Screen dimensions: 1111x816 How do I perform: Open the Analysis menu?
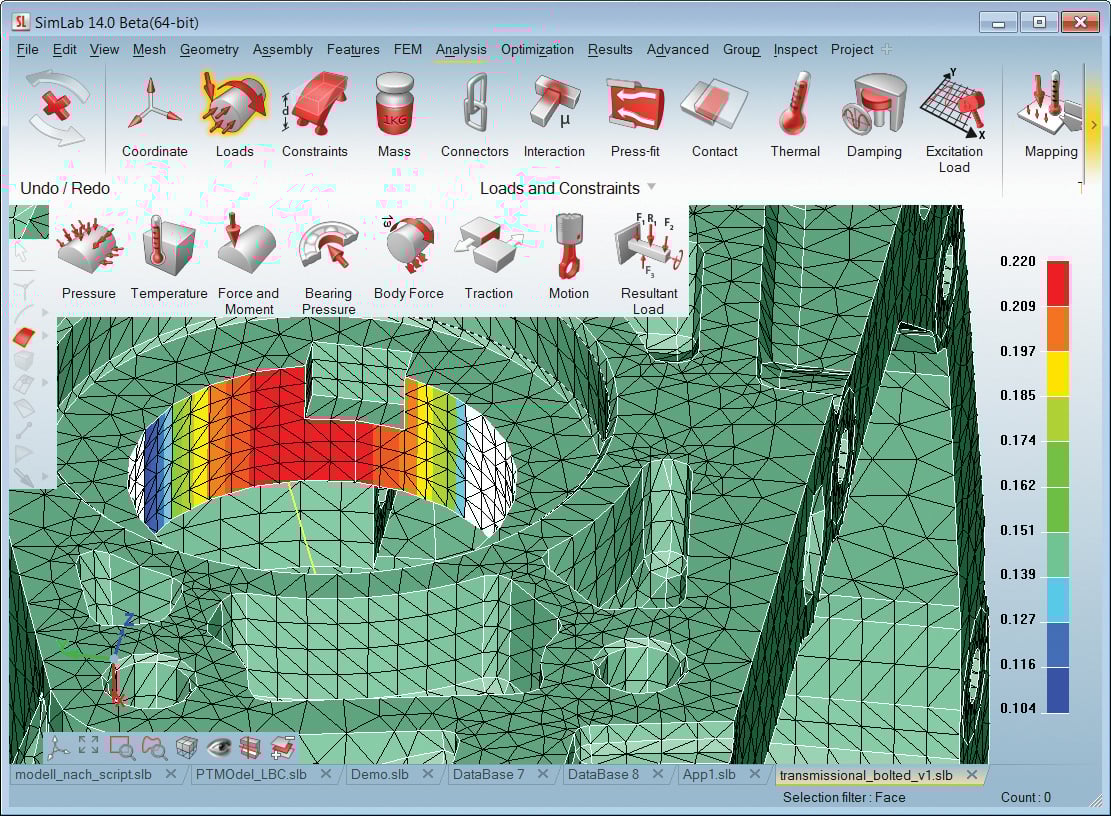point(461,50)
